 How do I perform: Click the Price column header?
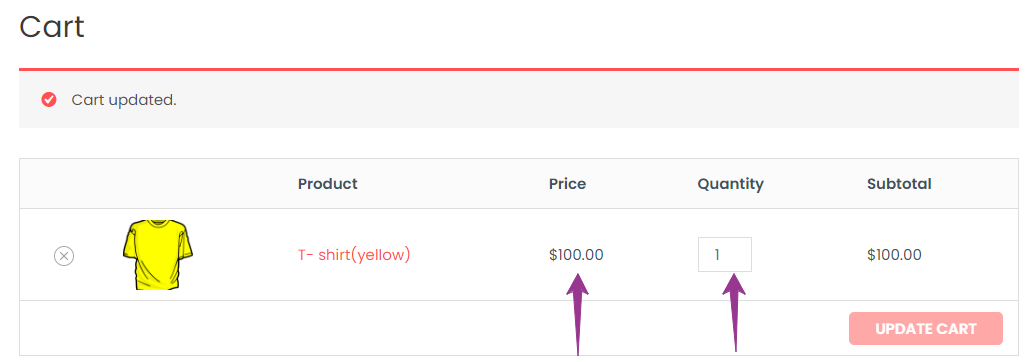(x=567, y=184)
